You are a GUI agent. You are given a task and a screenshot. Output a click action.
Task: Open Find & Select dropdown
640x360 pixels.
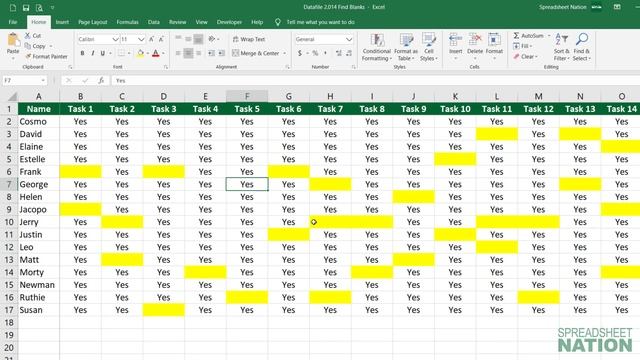click(x=582, y=47)
